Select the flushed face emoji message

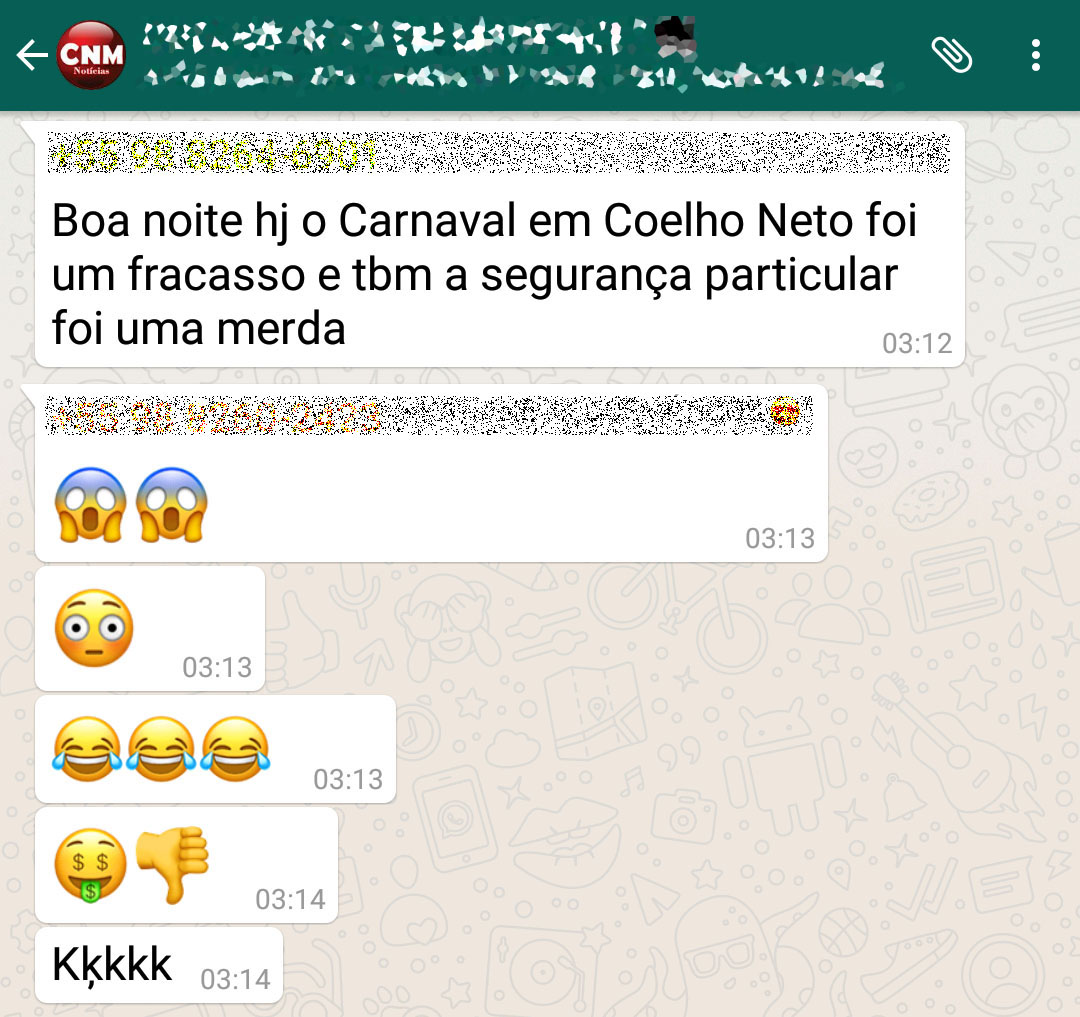point(150,629)
